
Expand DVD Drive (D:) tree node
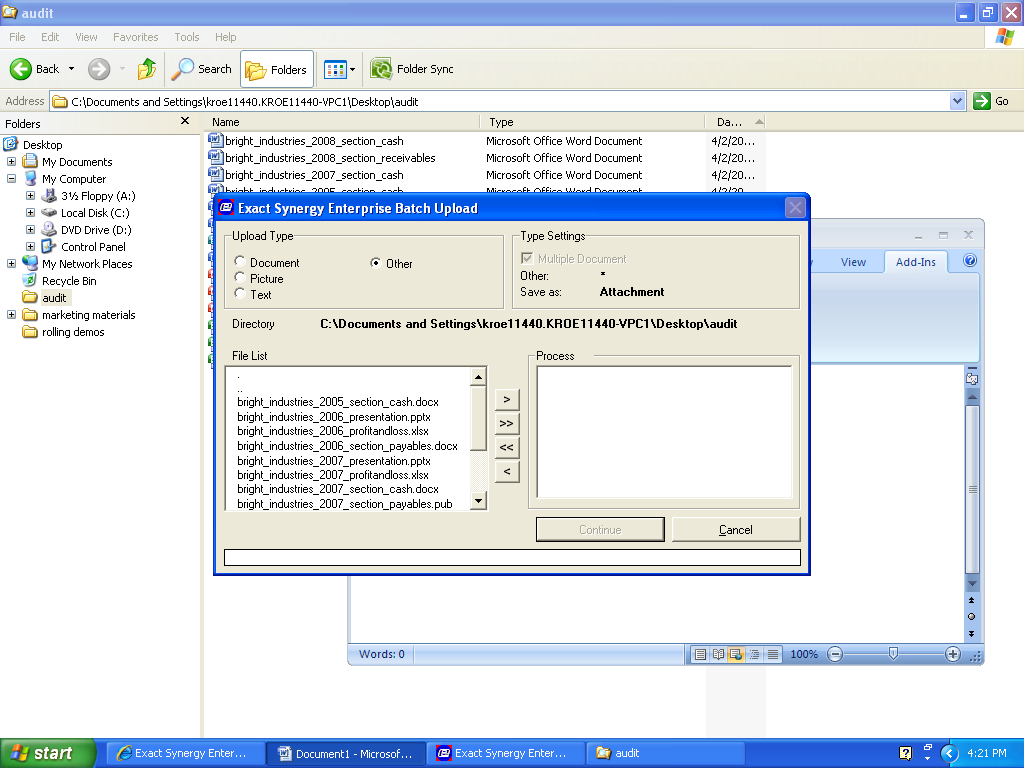tap(30, 229)
